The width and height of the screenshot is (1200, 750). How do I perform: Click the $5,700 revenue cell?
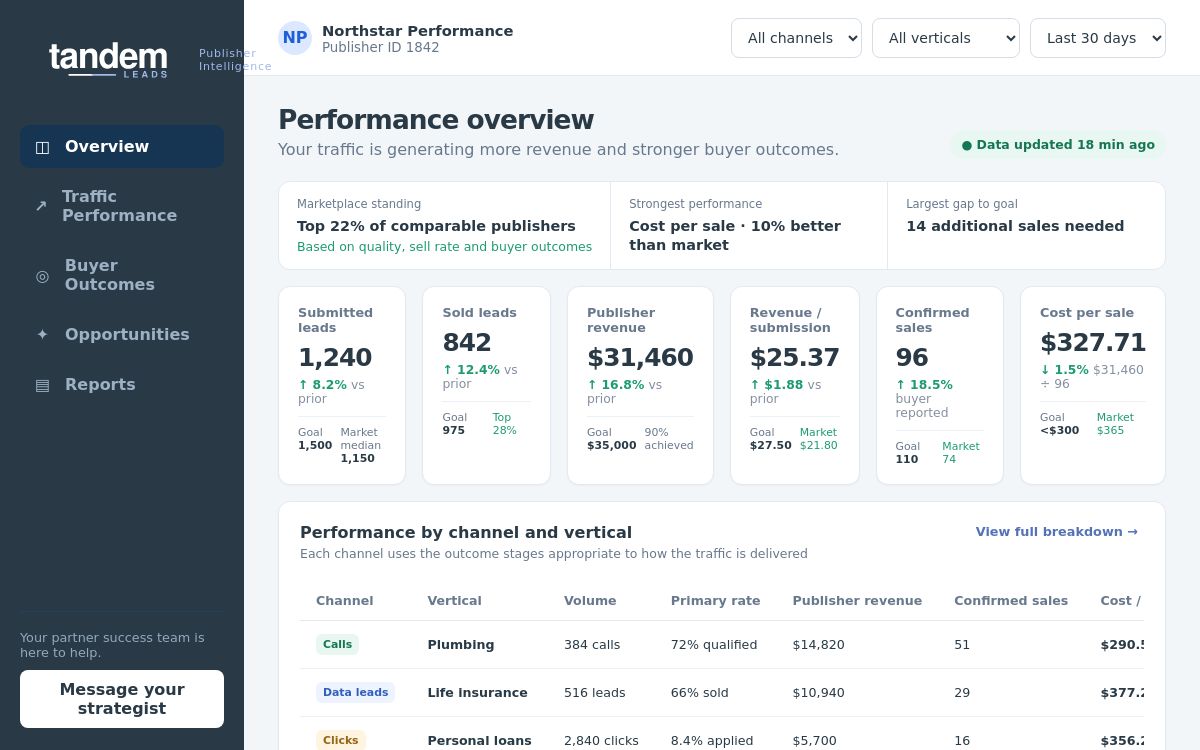coord(815,741)
